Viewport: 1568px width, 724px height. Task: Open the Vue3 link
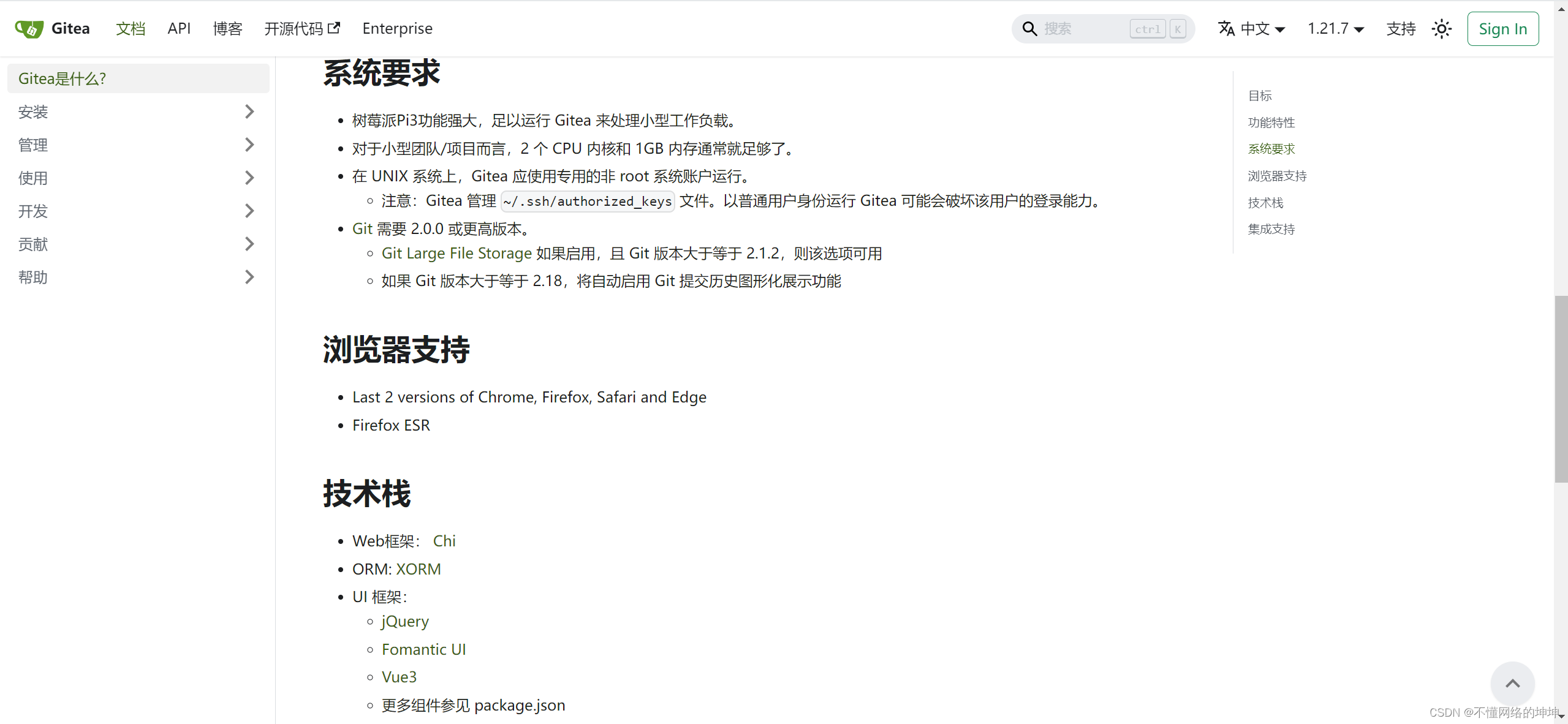(399, 677)
